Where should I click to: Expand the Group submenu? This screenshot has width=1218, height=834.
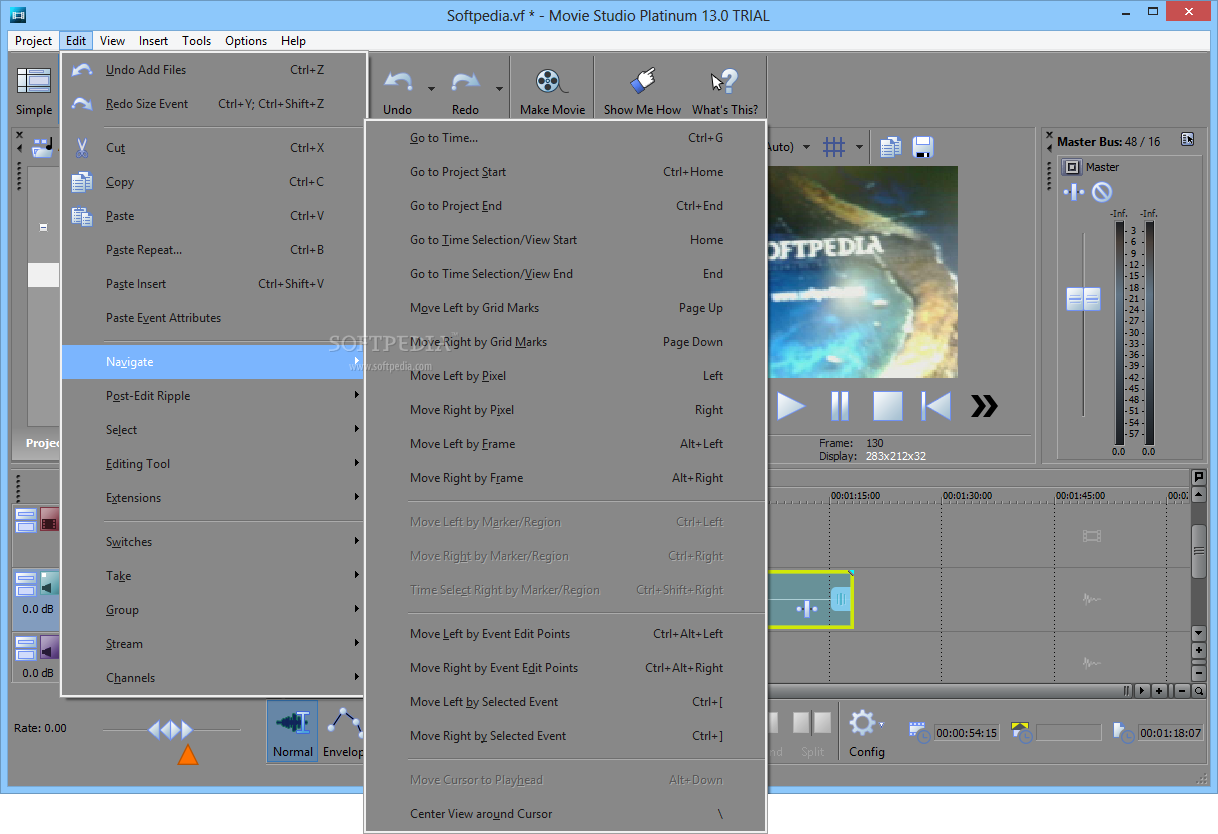pos(214,610)
